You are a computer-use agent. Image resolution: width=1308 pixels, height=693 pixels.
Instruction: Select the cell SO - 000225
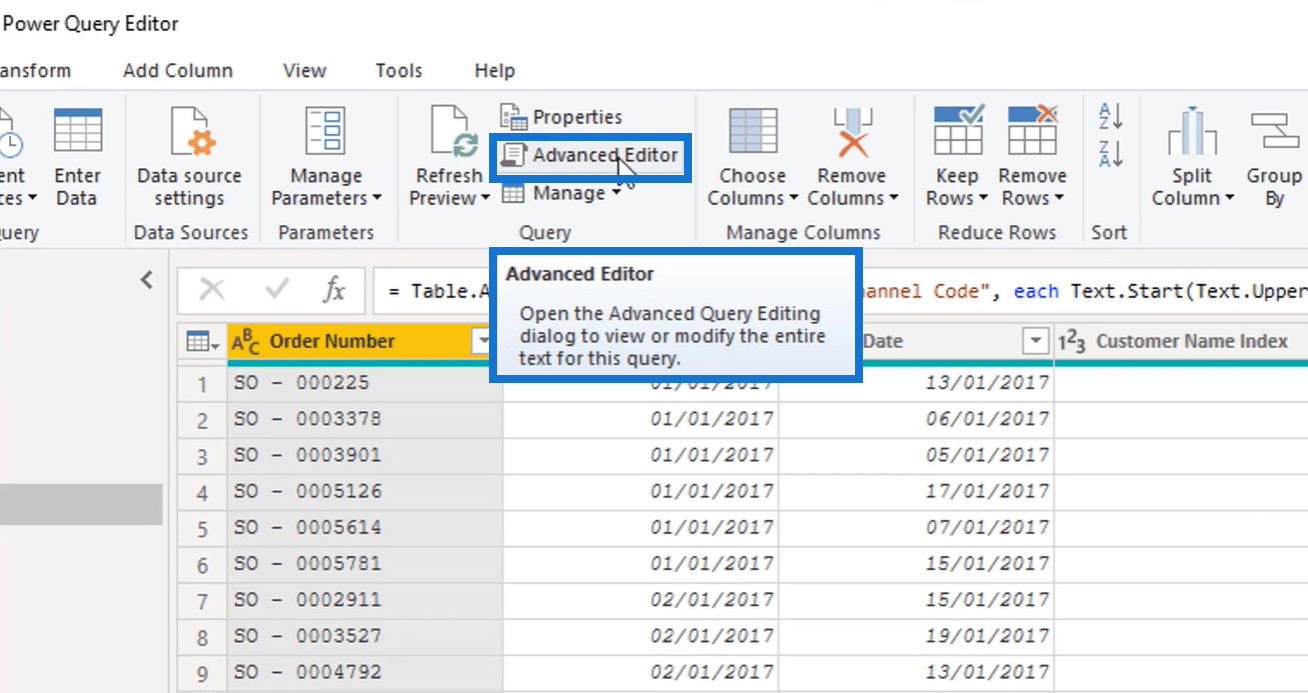(x=365, y=382)
